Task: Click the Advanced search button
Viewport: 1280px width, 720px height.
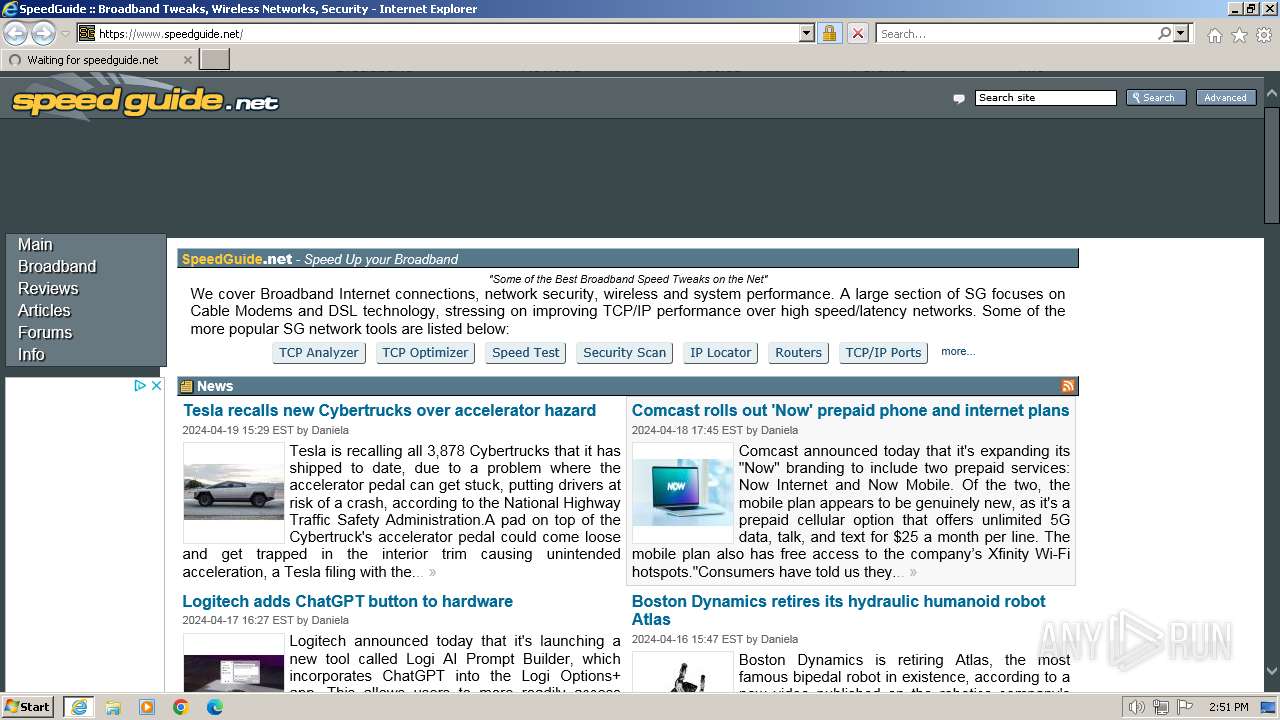Action: coord(1226,98)
